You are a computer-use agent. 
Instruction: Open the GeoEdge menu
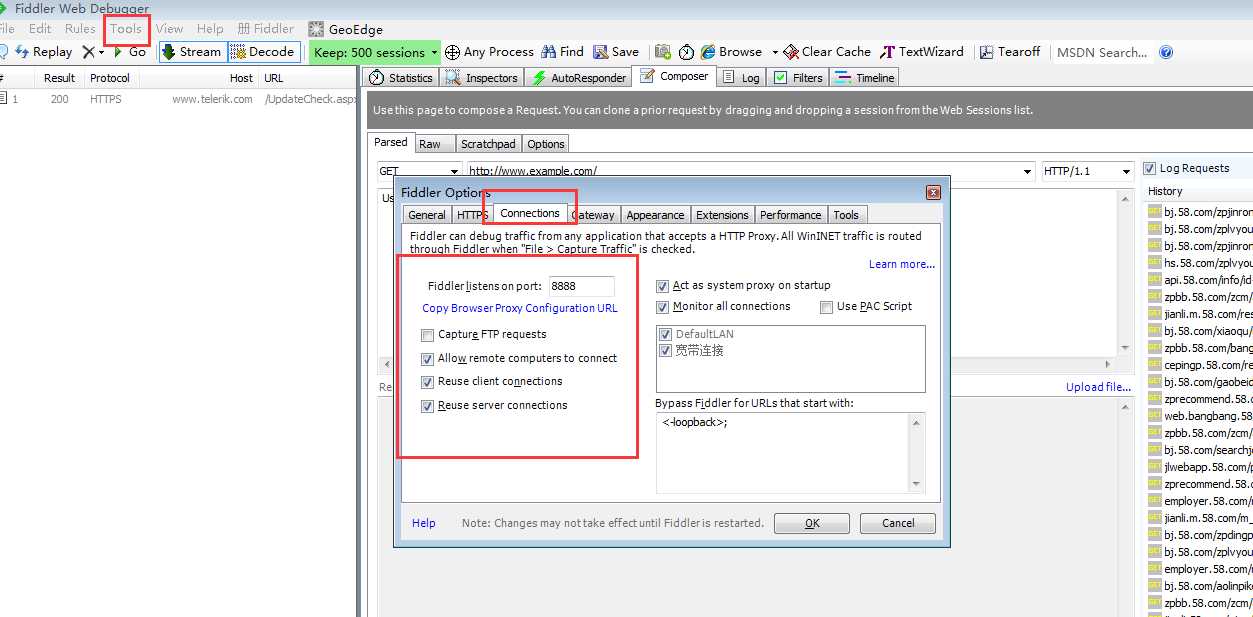[345, 29]
